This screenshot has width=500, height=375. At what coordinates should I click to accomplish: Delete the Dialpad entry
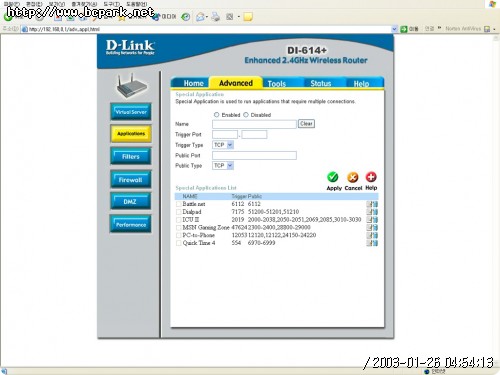375,212
